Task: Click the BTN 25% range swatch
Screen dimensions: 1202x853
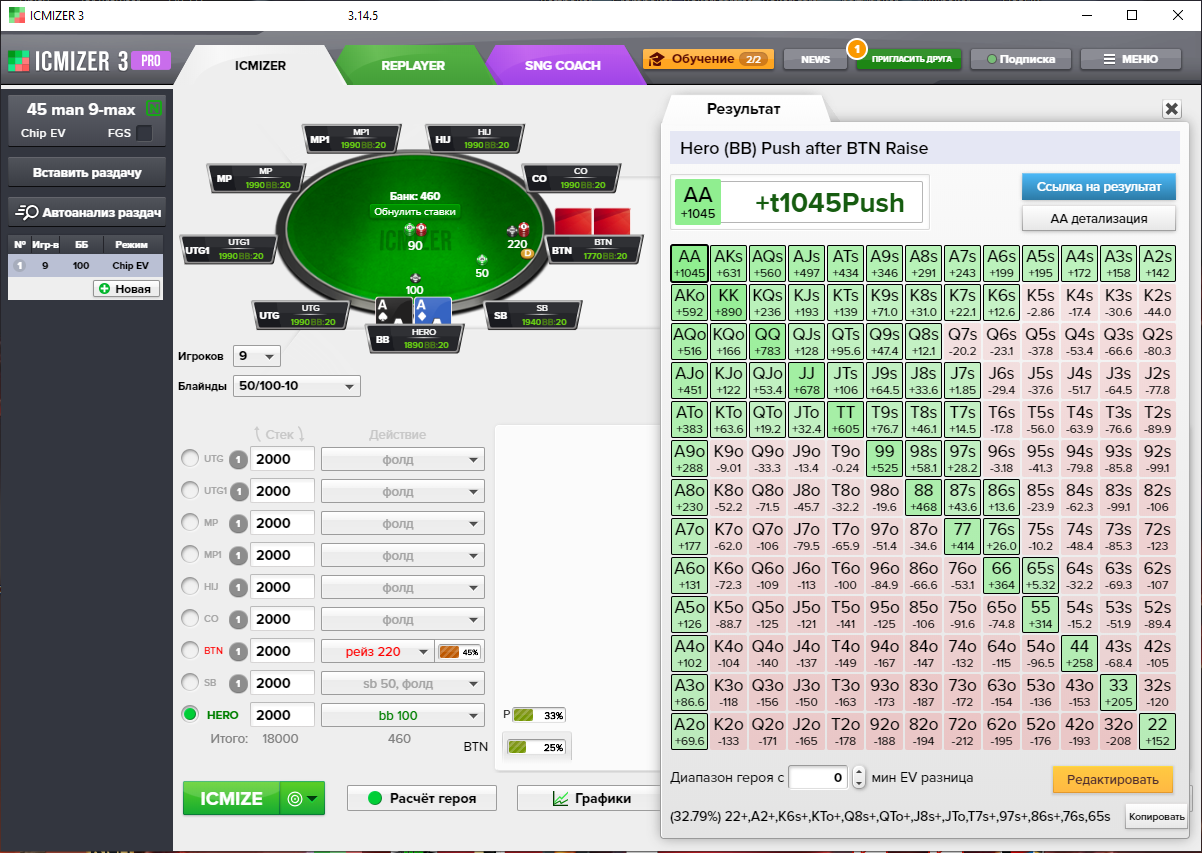Action: (538, 747)
